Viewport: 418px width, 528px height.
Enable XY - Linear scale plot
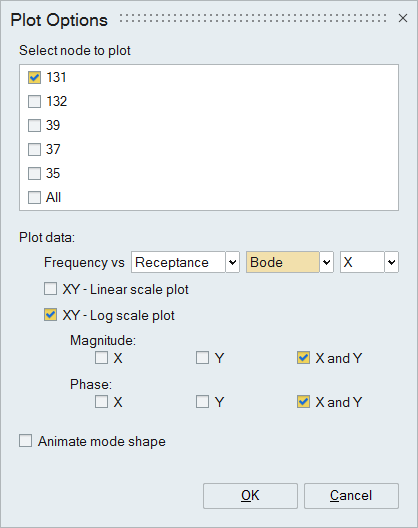[51, 289]
